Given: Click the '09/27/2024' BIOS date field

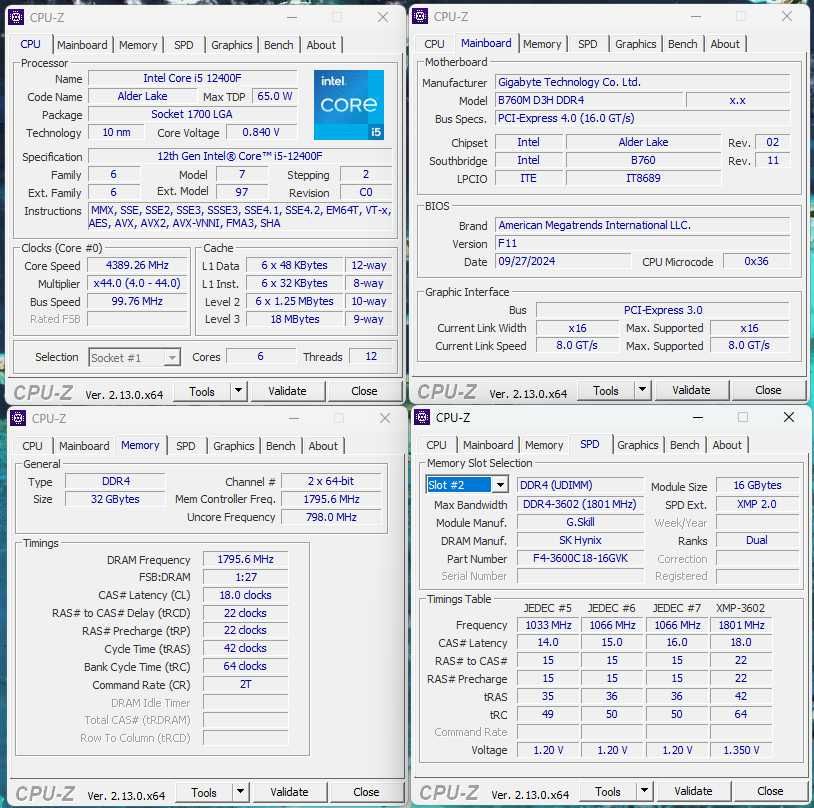Looking at the screenshot, I should coord(563,261).
